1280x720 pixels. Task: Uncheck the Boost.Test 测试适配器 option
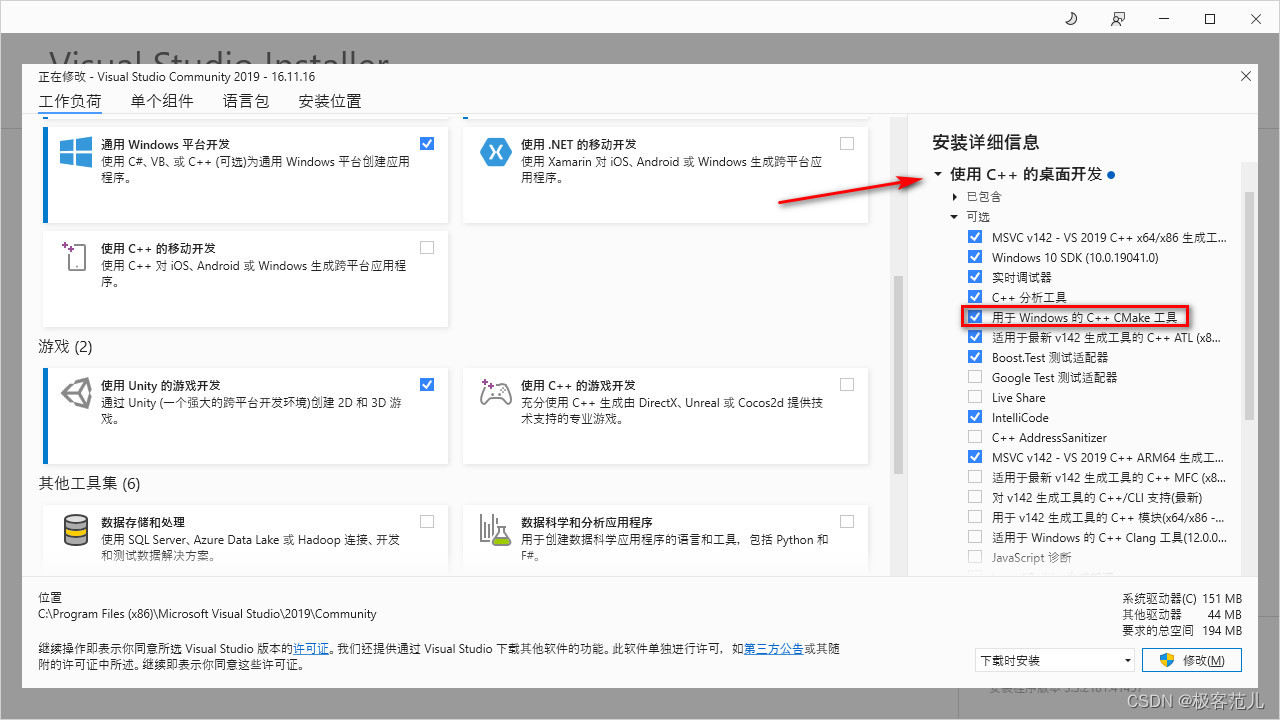[x=975, y=357]
